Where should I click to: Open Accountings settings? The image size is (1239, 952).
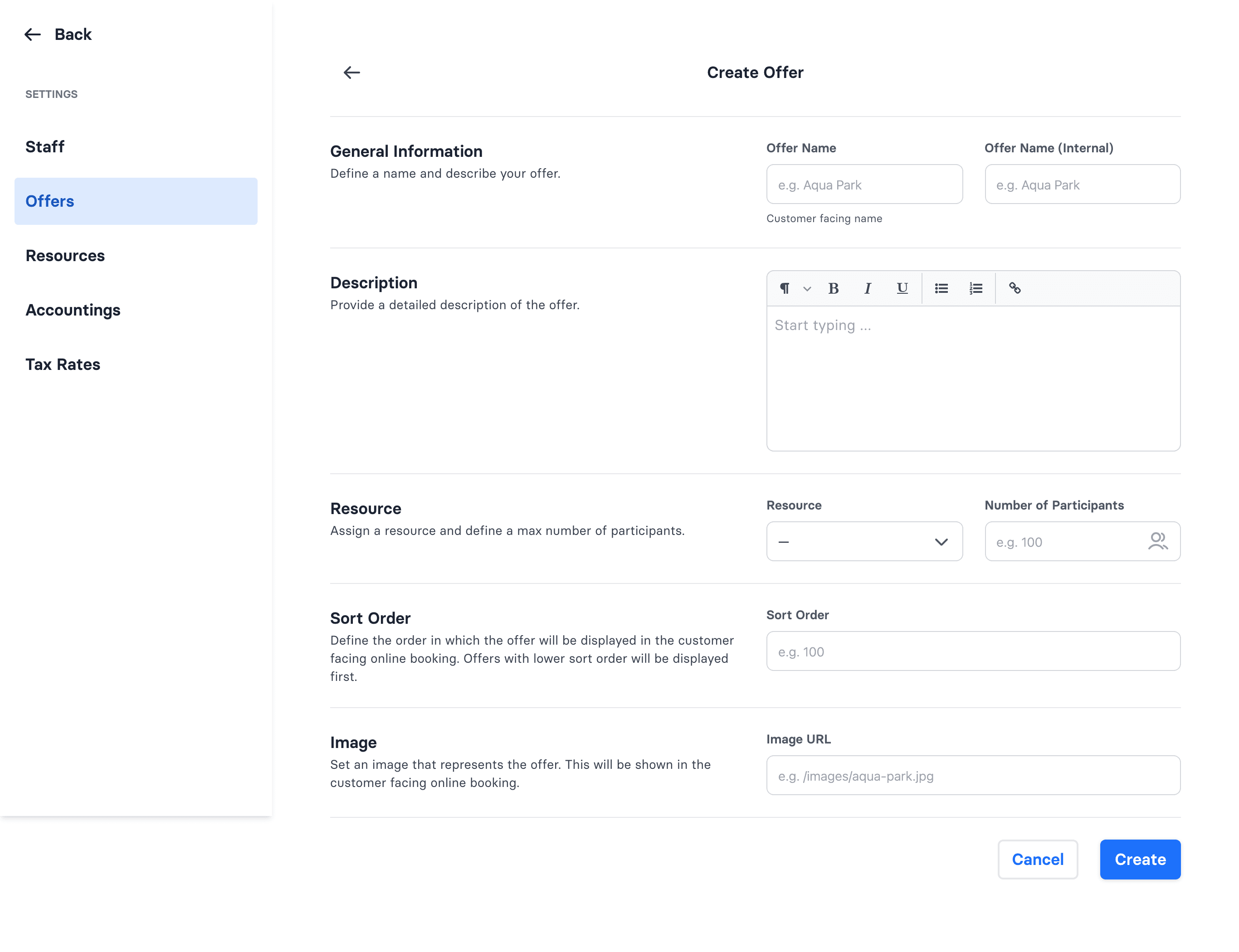point(136,310)
